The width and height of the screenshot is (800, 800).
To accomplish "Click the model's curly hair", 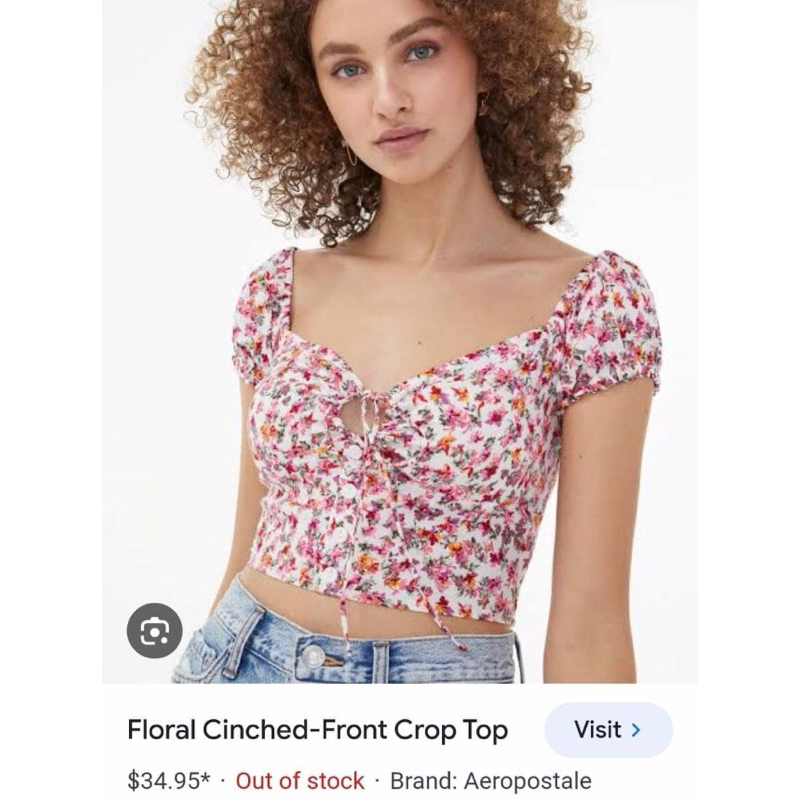I will (x=260, y=120).
